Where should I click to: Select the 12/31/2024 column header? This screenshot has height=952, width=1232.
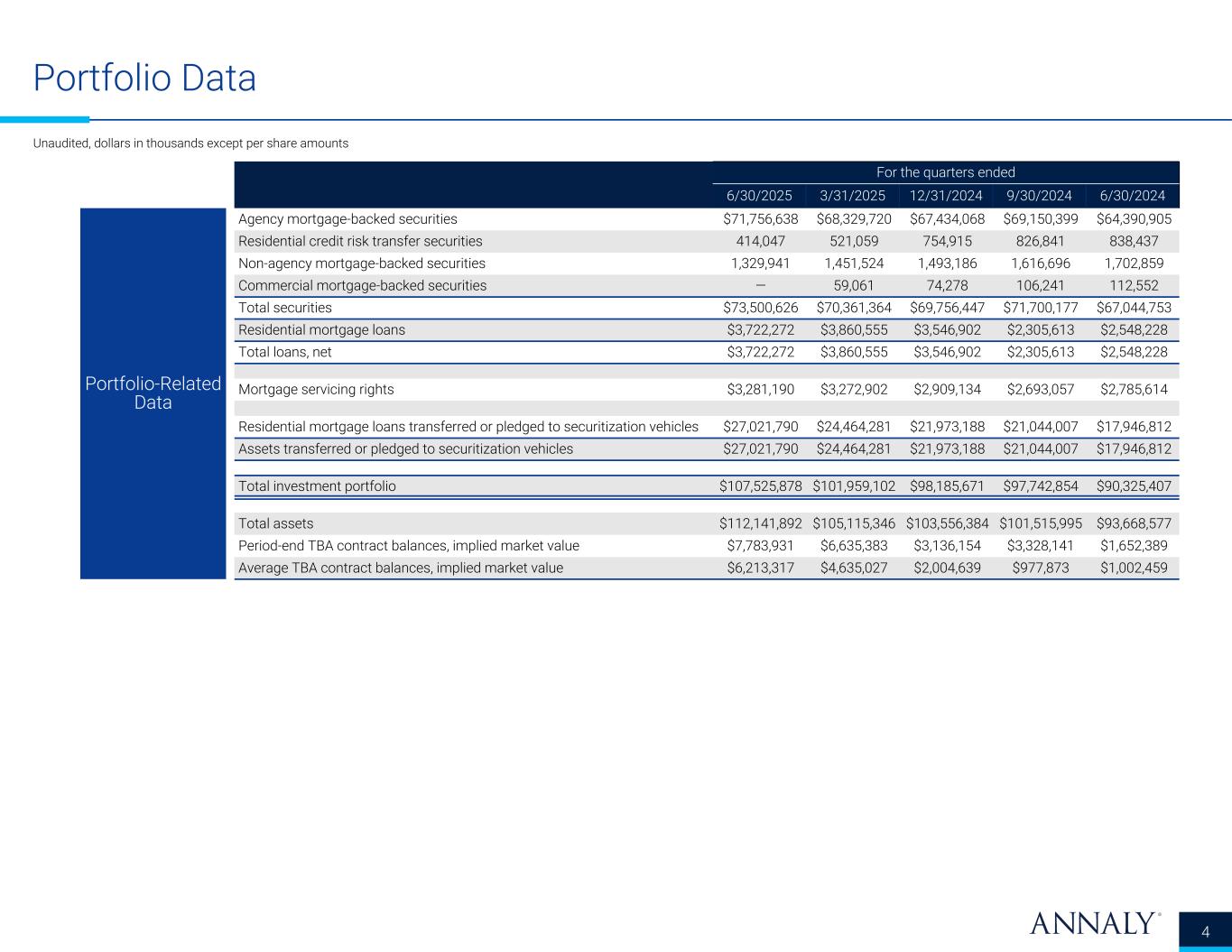(x=947, y=196)
